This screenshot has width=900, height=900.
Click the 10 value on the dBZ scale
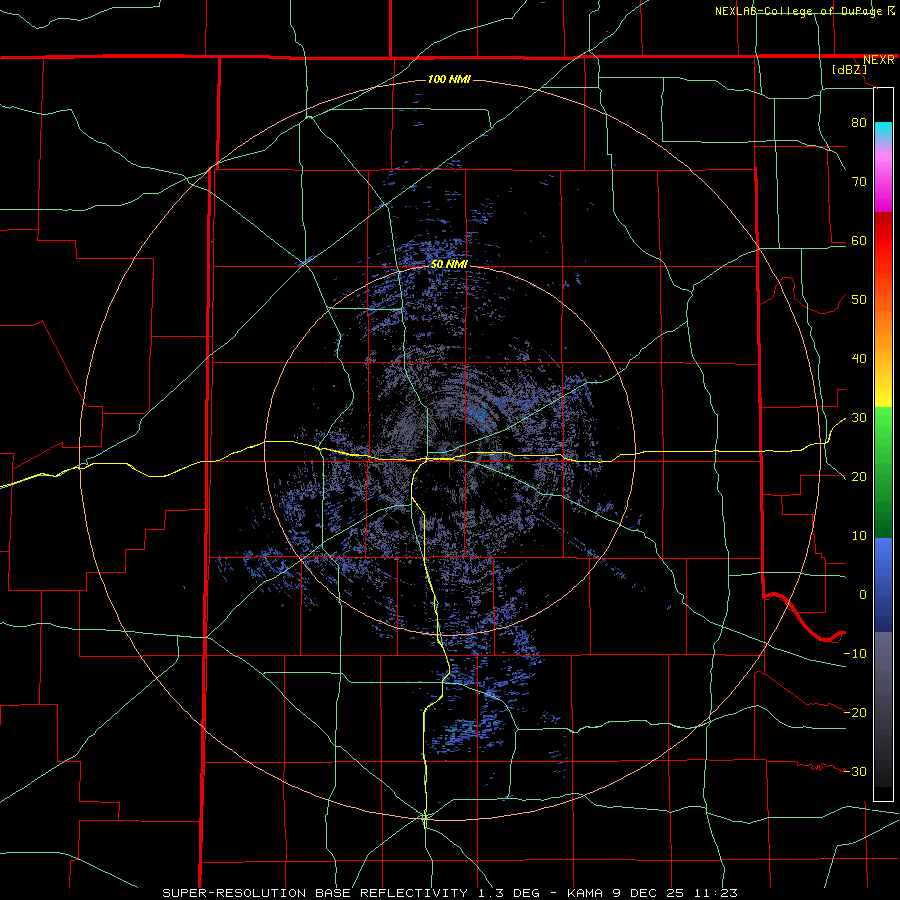pyautogui.click(x=859, y=536)
